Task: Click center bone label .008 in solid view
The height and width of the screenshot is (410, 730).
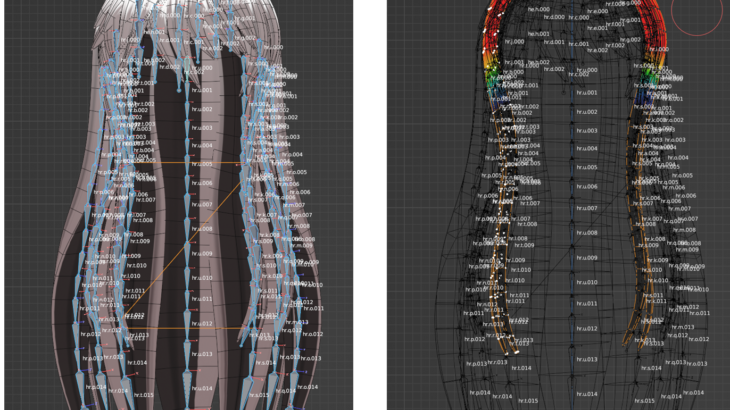Action: (x=202, y=229)
